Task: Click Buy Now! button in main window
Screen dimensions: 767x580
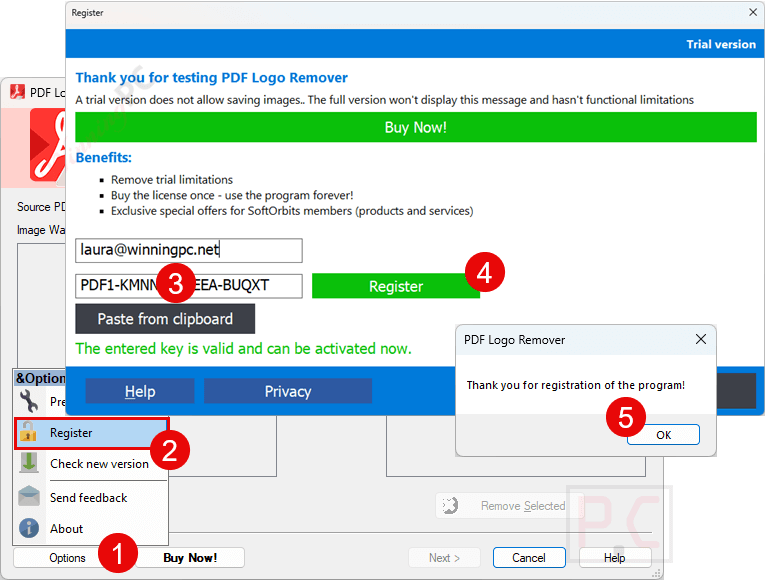Action: (190, 558)
